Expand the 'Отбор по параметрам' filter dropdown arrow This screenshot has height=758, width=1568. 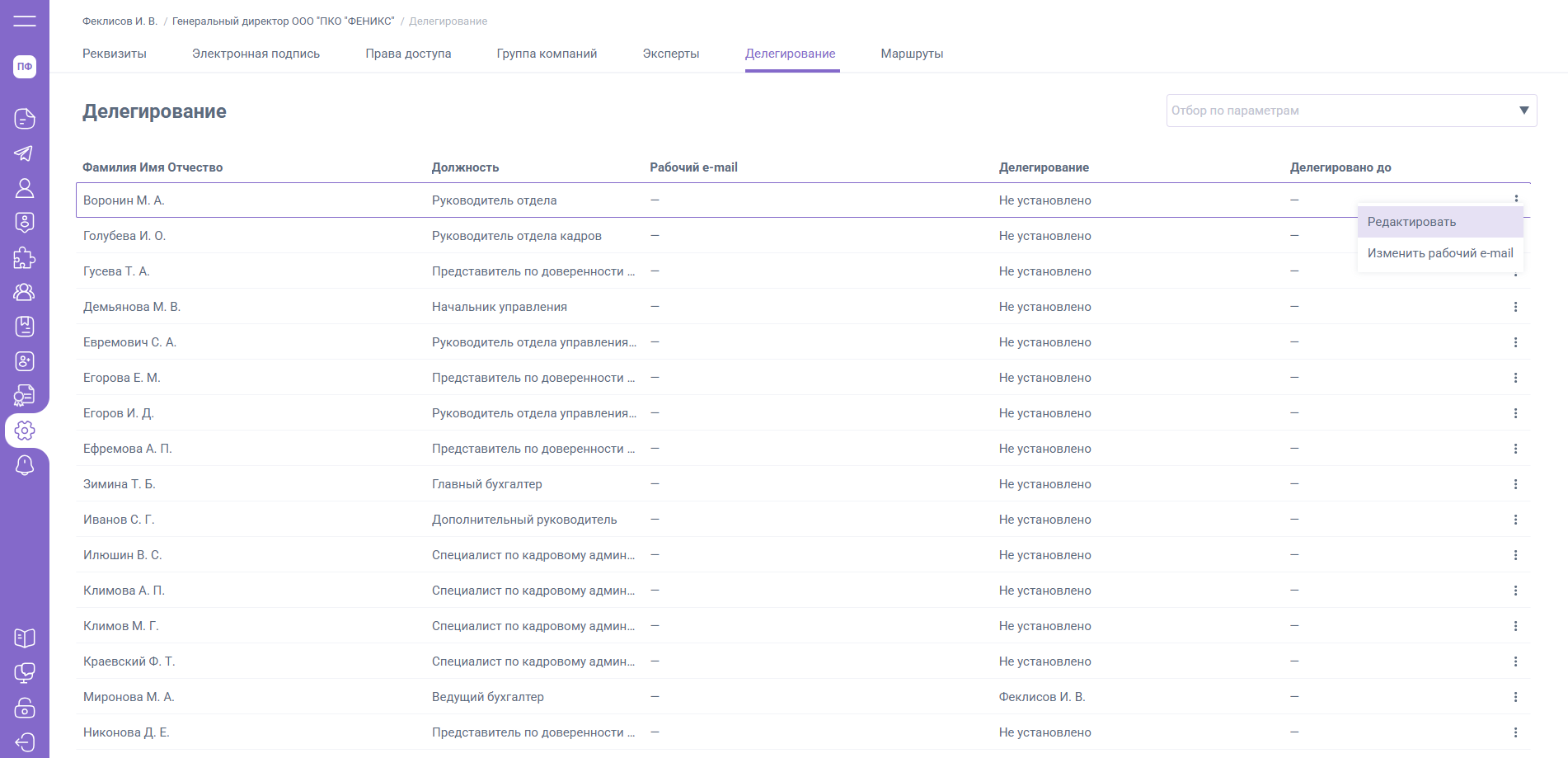[1523, 111]
